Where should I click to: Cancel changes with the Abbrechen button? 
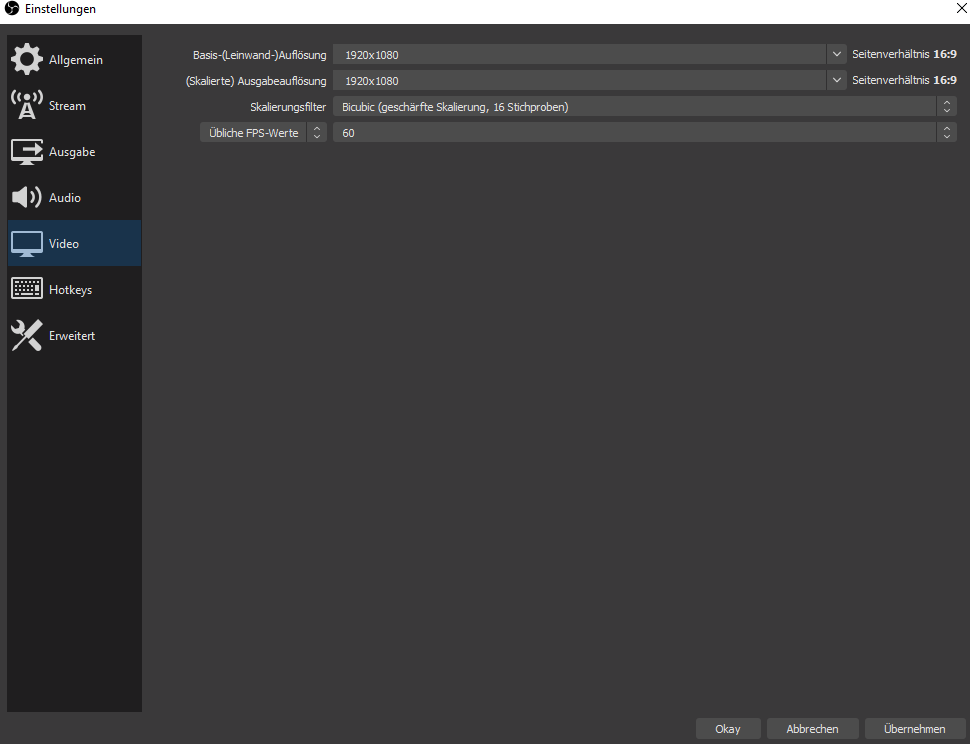tap(812, 728)
